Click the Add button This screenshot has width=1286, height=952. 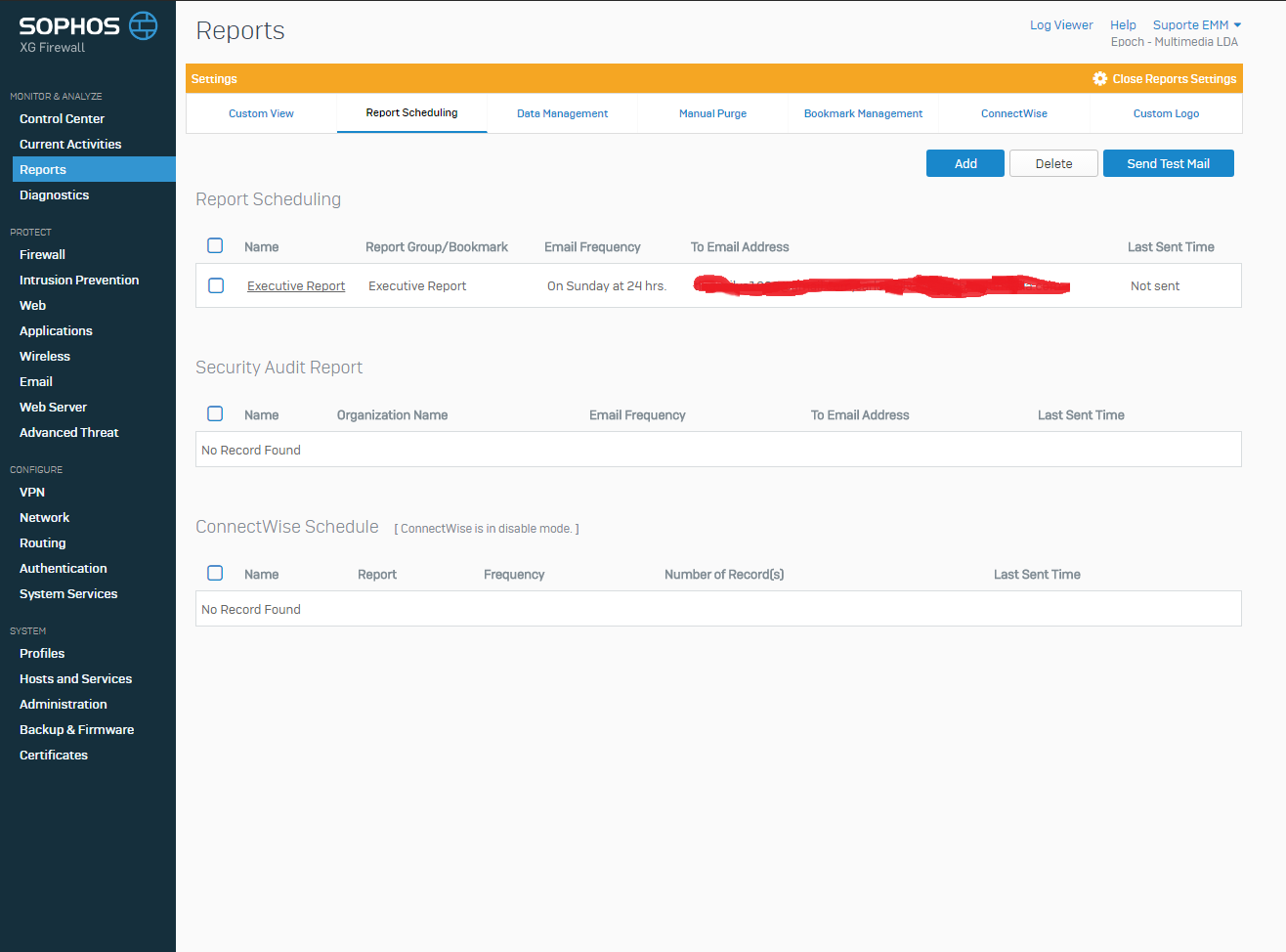[x=965, y=163]
